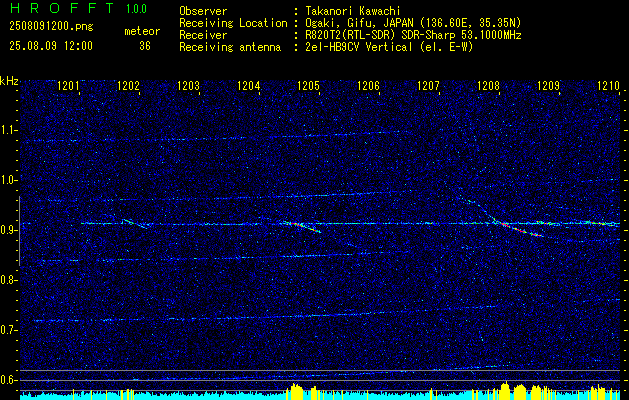The width and height of the screenshot is (629, 400).
Task: Click time marker 1201
Action: [x=69, y=86]
